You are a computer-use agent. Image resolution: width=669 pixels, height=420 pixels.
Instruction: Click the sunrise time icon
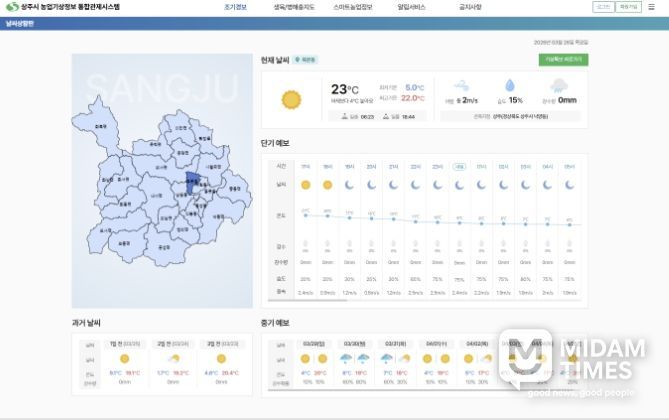[343, 117]
